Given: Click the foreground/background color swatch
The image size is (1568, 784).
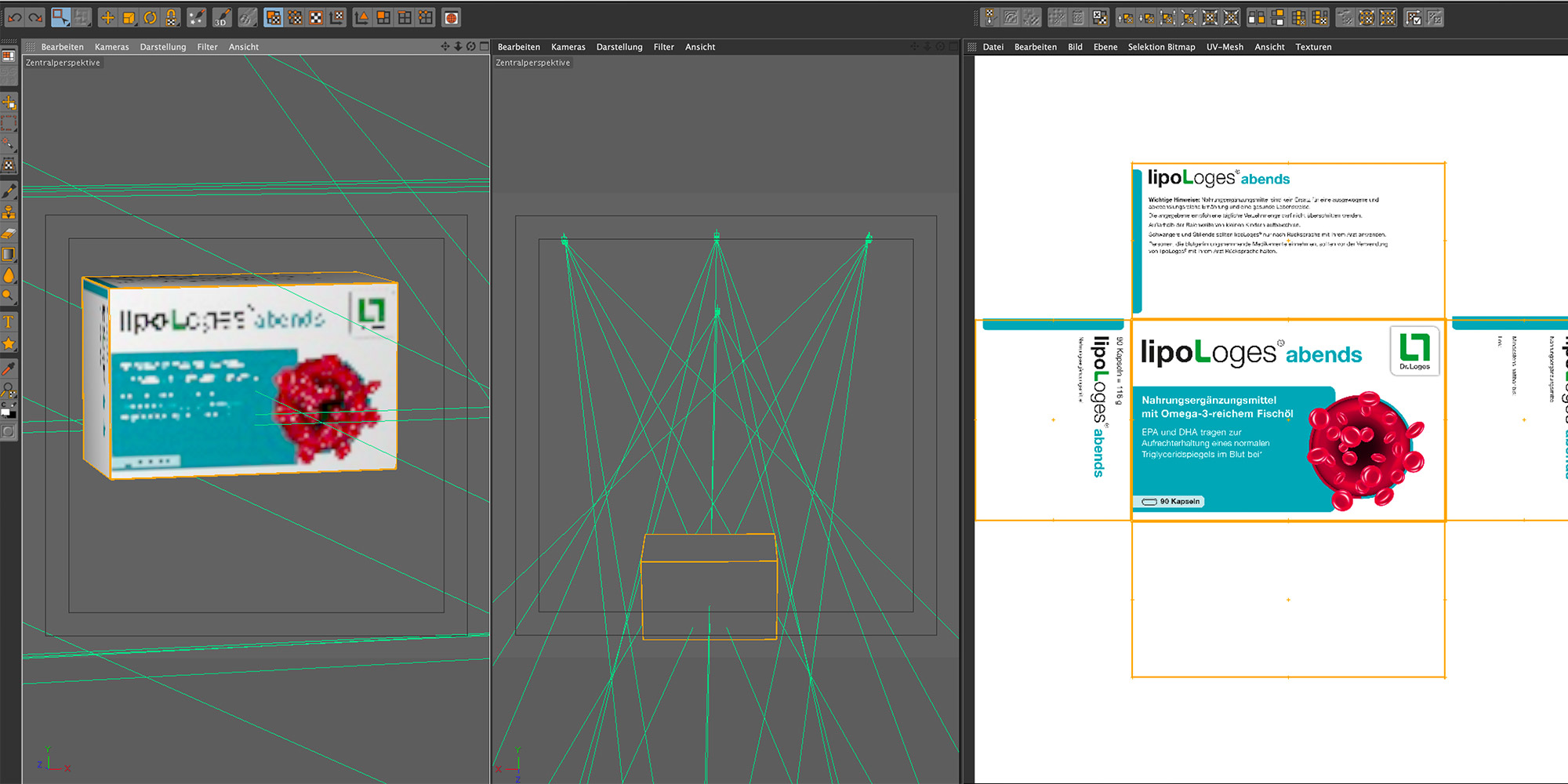Looking at the screenshot, I should pos(8,412).
